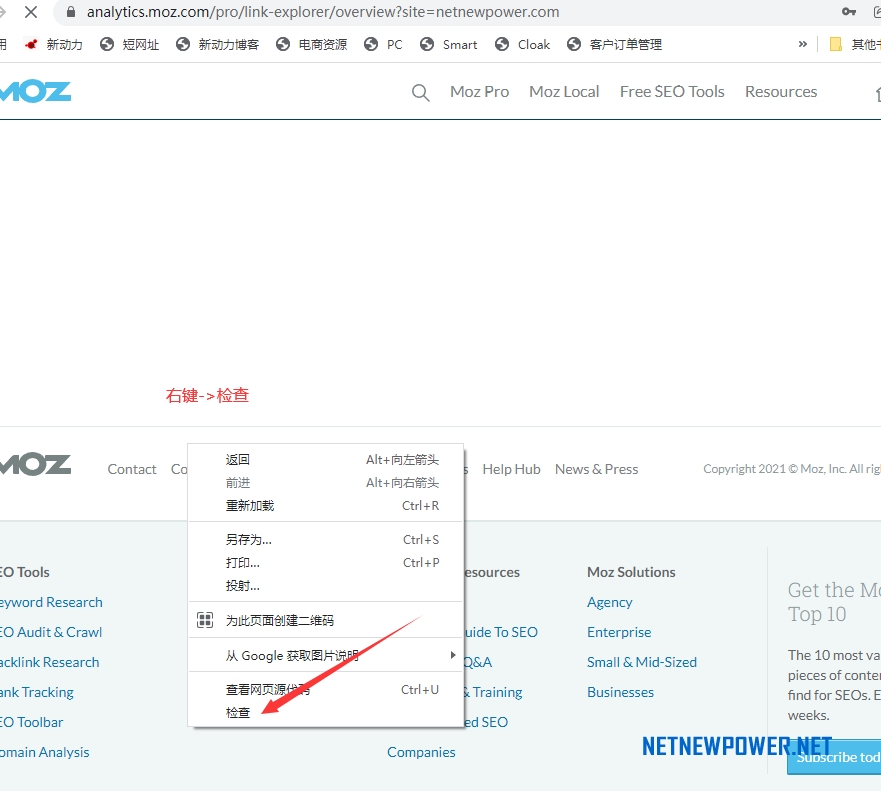881x791 pixels.
Task: Open the Free SEO Tools nav item
Action: point(672,92)
